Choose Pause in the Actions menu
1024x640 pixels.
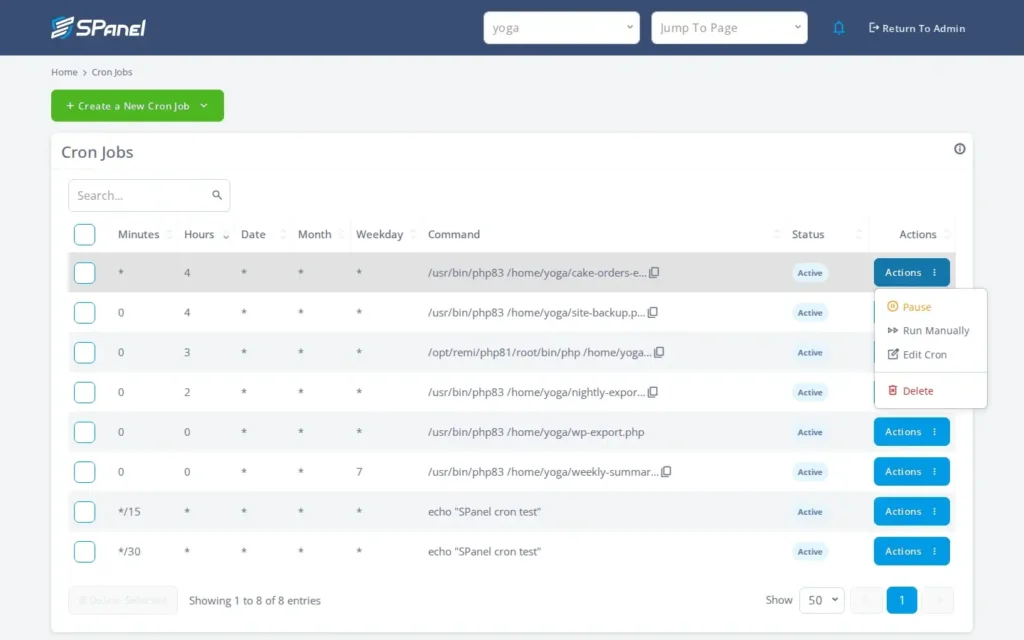(x=909, y=307)
